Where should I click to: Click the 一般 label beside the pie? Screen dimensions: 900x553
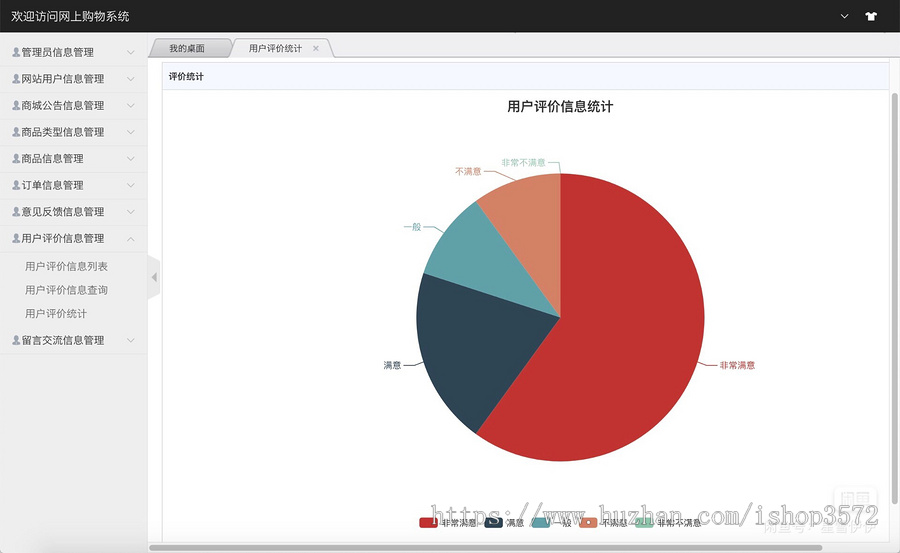tap(413, 227)
